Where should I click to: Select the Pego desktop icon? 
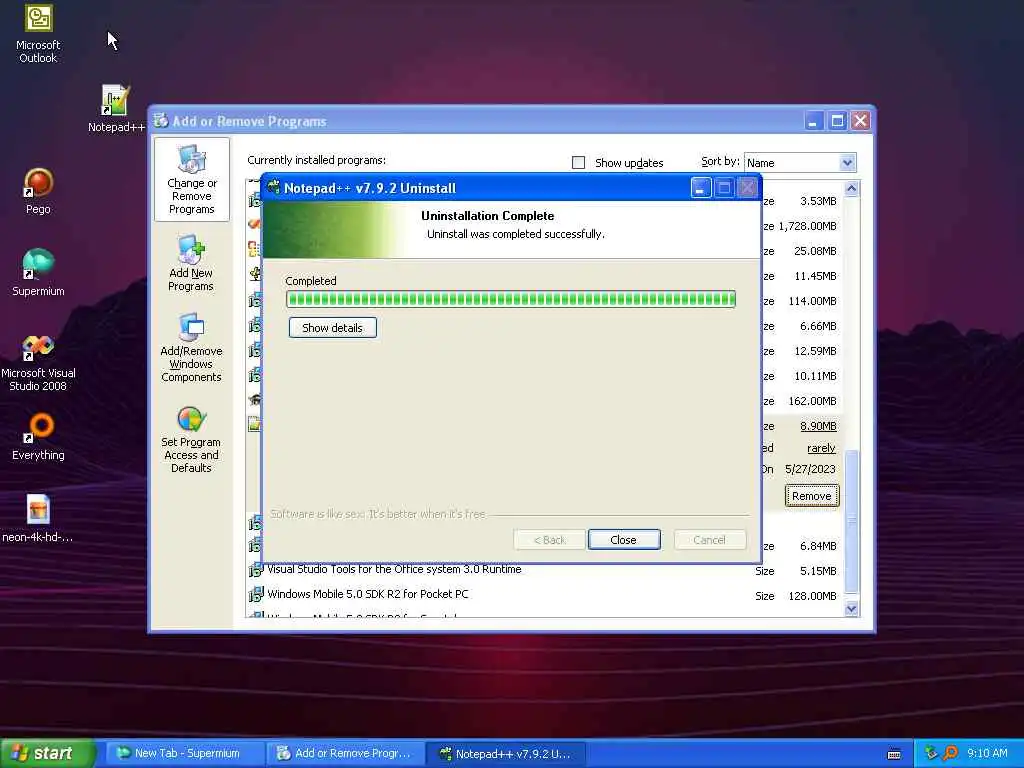(x=38, y=191)
